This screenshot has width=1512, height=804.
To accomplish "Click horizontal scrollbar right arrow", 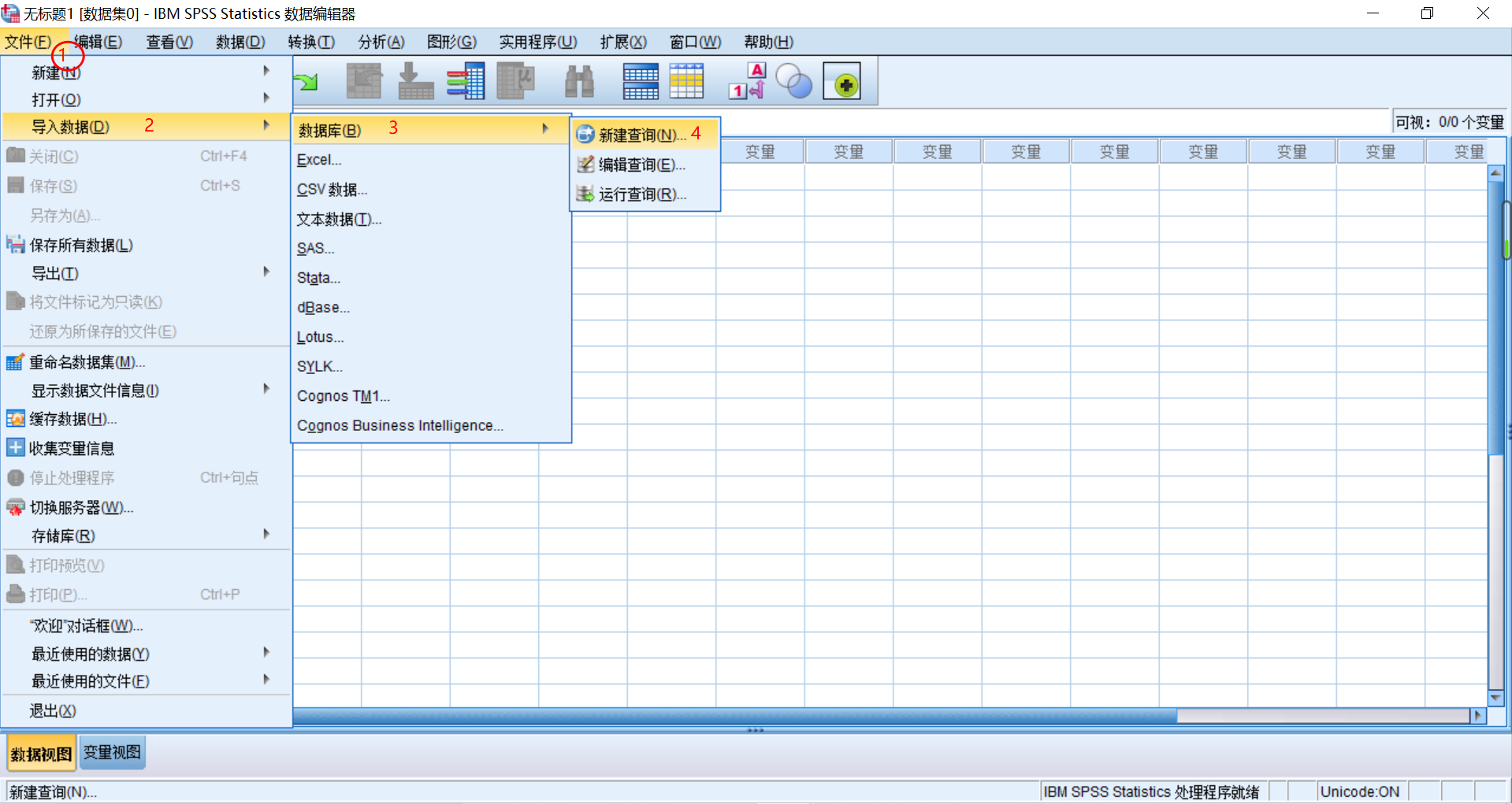I will coord(1478,715).
